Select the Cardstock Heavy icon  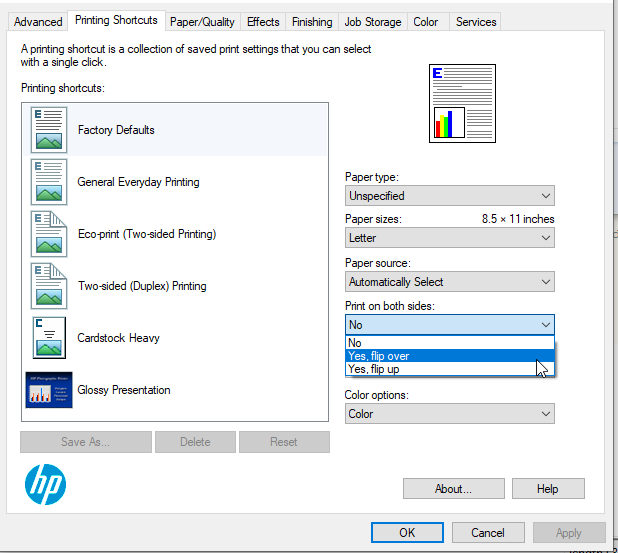tap(48, 338)
